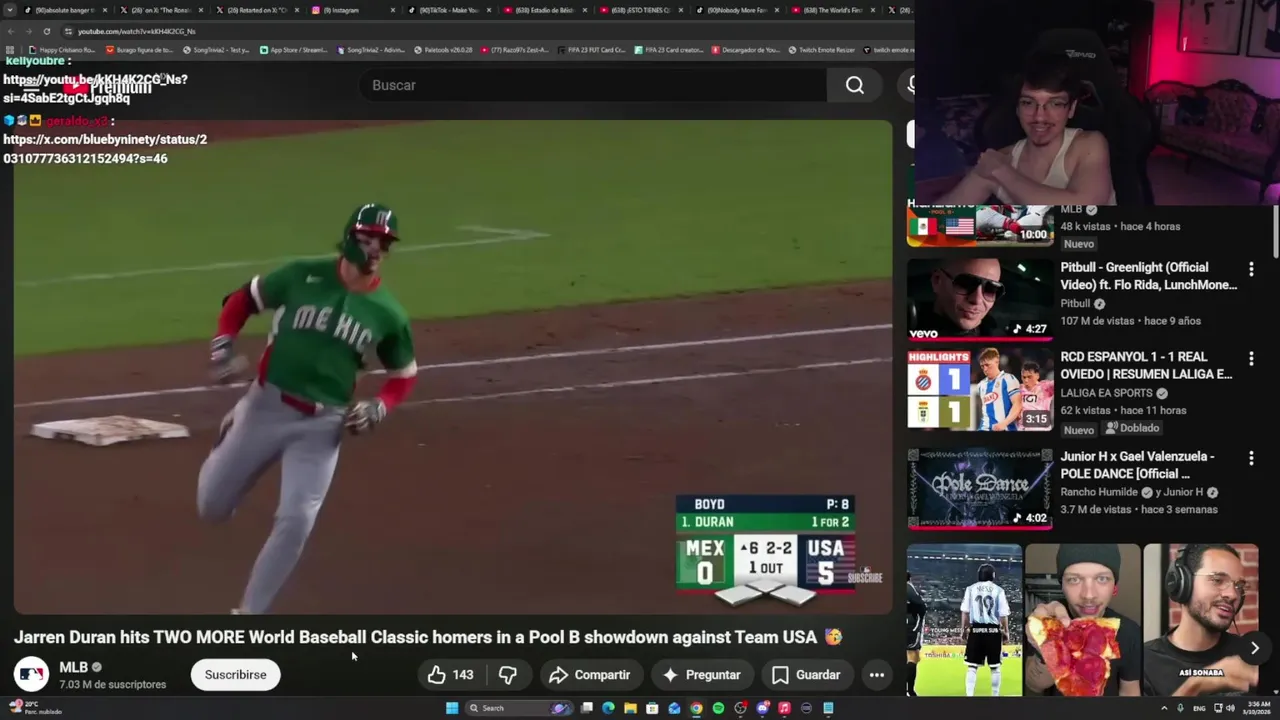Image resolution: width=1280 pixels, height=720 pixels.
Task: Open the weather widget showing 20°C
Action: pyautogui.click(x=35, y=708)
